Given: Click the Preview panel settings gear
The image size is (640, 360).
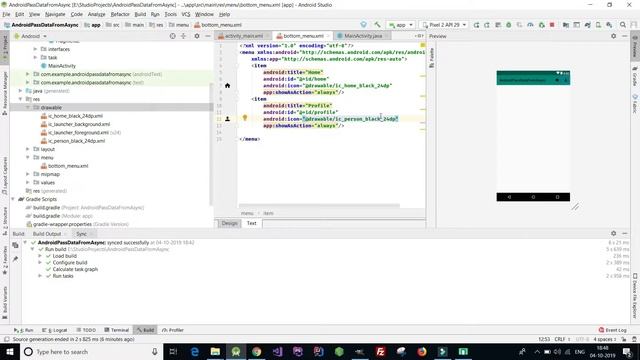Looking at the screenshot, I should pyautogui.click(x=613, y=36).
